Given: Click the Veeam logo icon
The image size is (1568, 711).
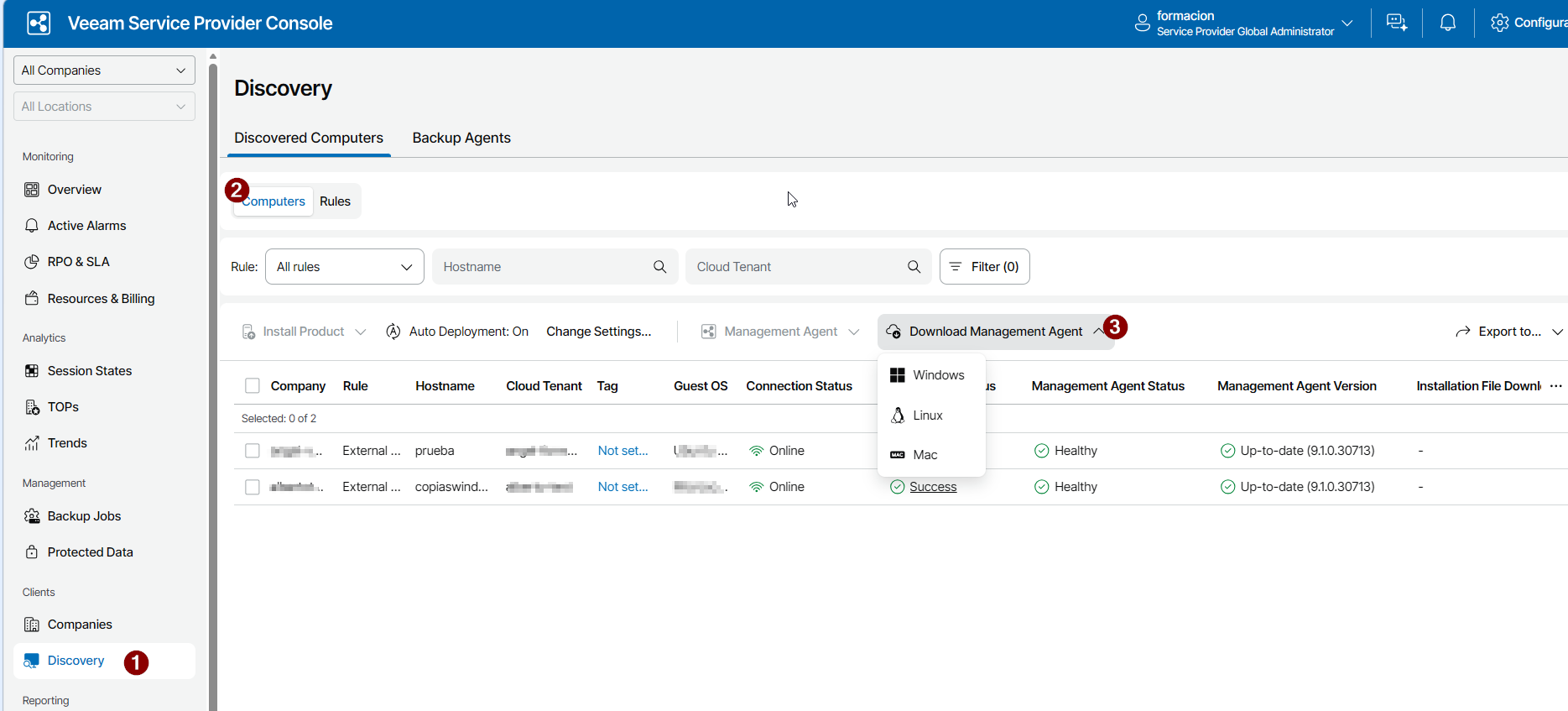Looking at the screenshot, I should coord(39,24).
